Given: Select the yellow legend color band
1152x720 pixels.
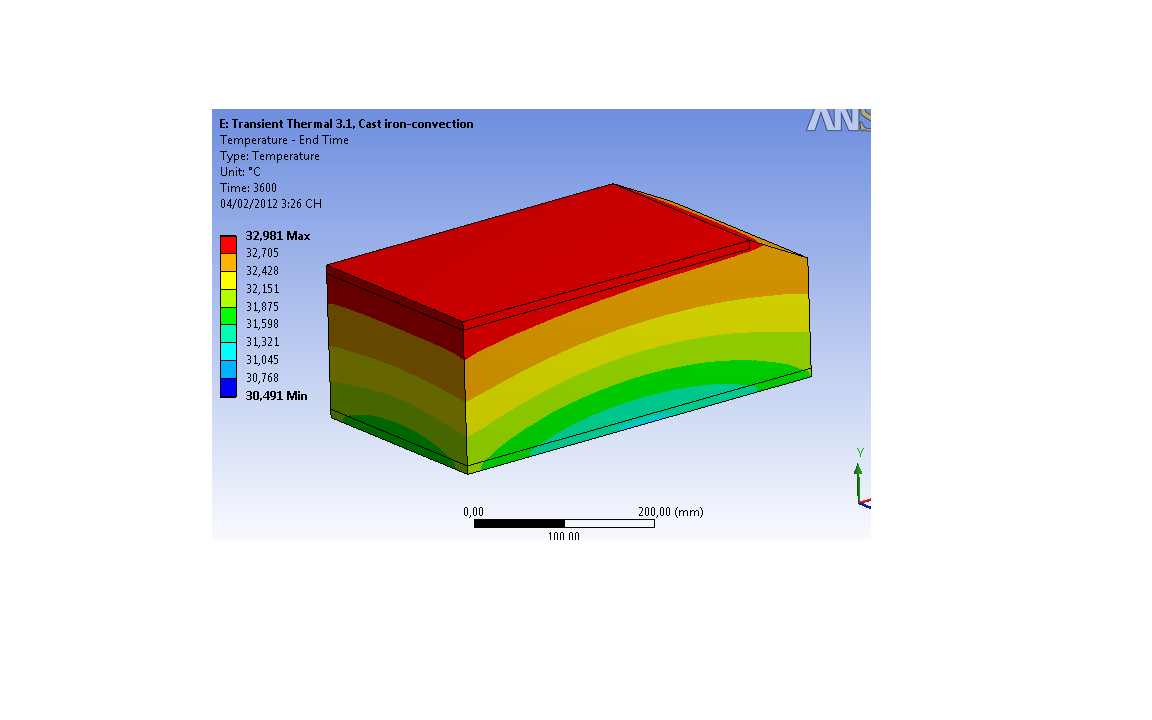Looking at the screenshot, I should click(x=228, y=280).
